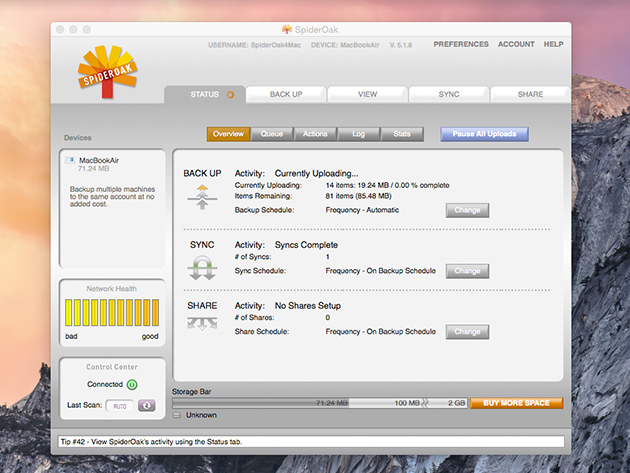630x473 pixels.
Task: Click the Currently Uploading... activity text
Action: tap(317, 174)
